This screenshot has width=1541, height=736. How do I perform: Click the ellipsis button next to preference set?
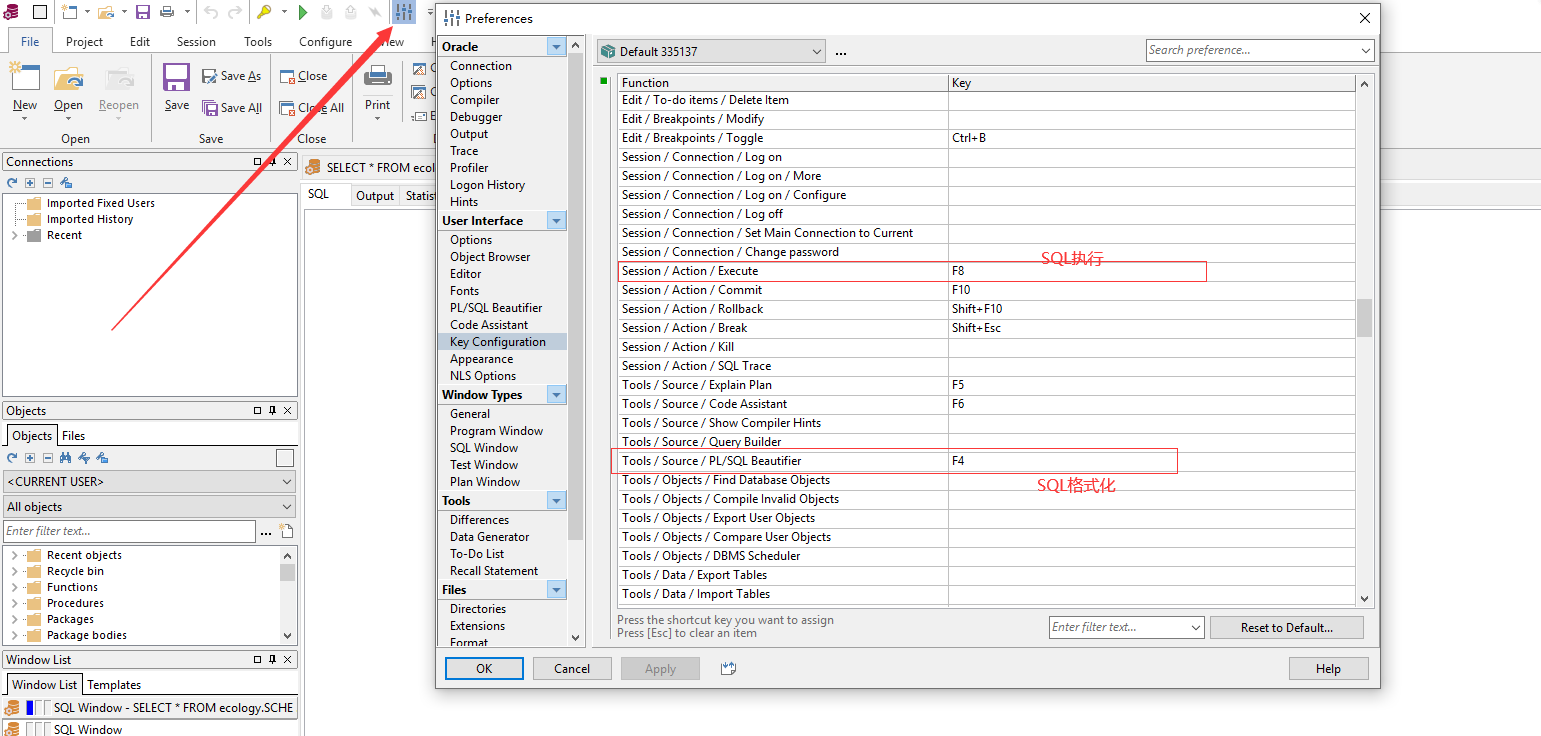[x=841, y=52]
